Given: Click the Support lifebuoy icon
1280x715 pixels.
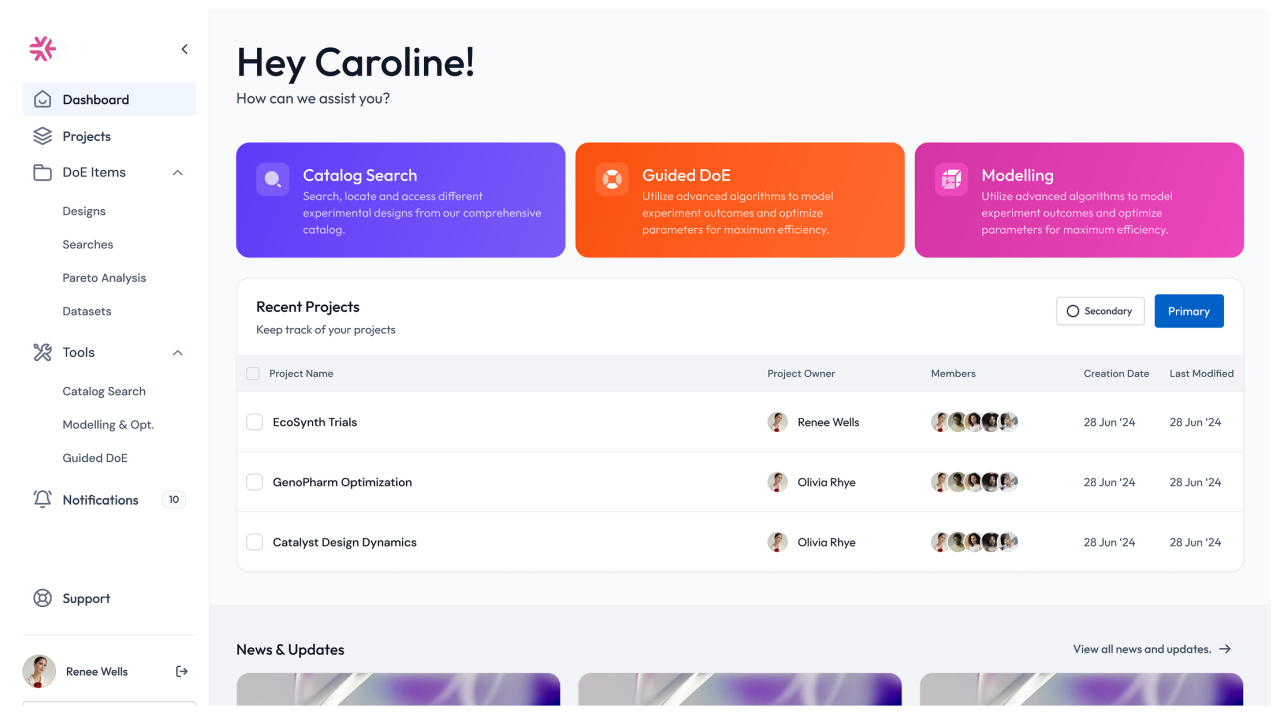Looking at the screenshot, I should coord(42,598).
